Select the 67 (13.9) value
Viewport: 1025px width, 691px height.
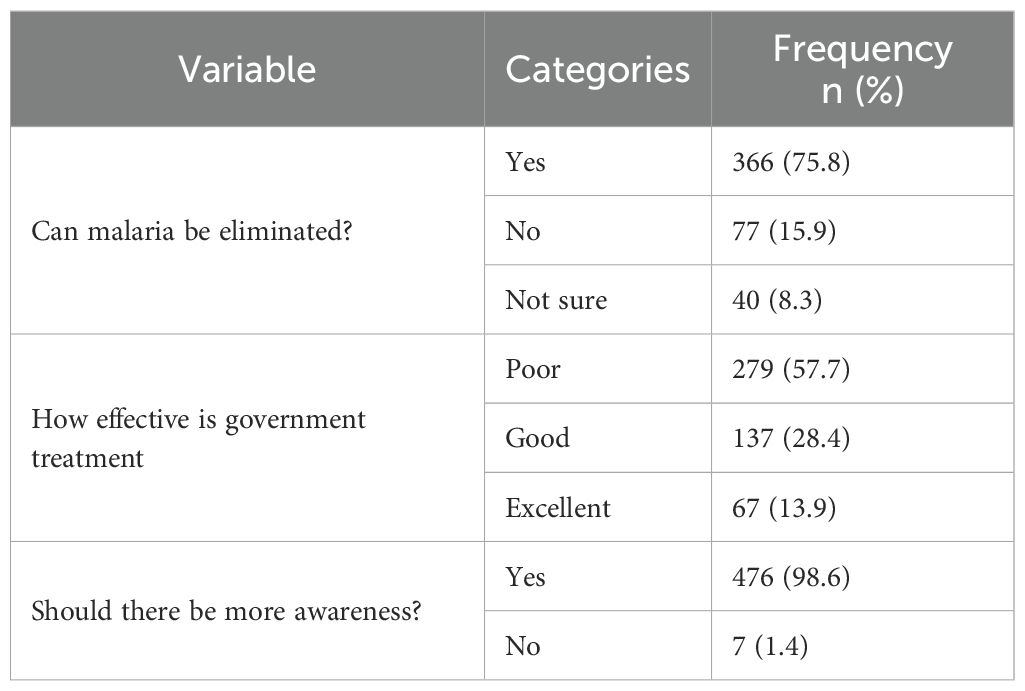click(x=784, y=507)
